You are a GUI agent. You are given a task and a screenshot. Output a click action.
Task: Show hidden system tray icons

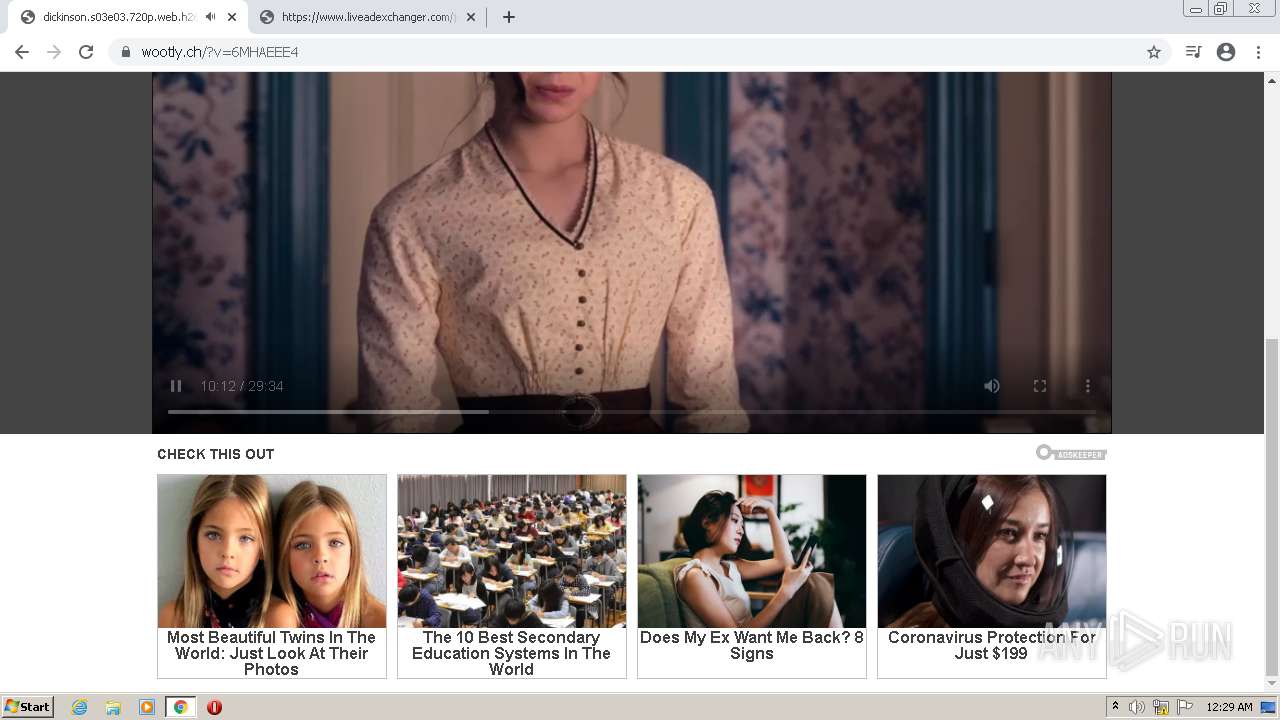coord(1116,707)
